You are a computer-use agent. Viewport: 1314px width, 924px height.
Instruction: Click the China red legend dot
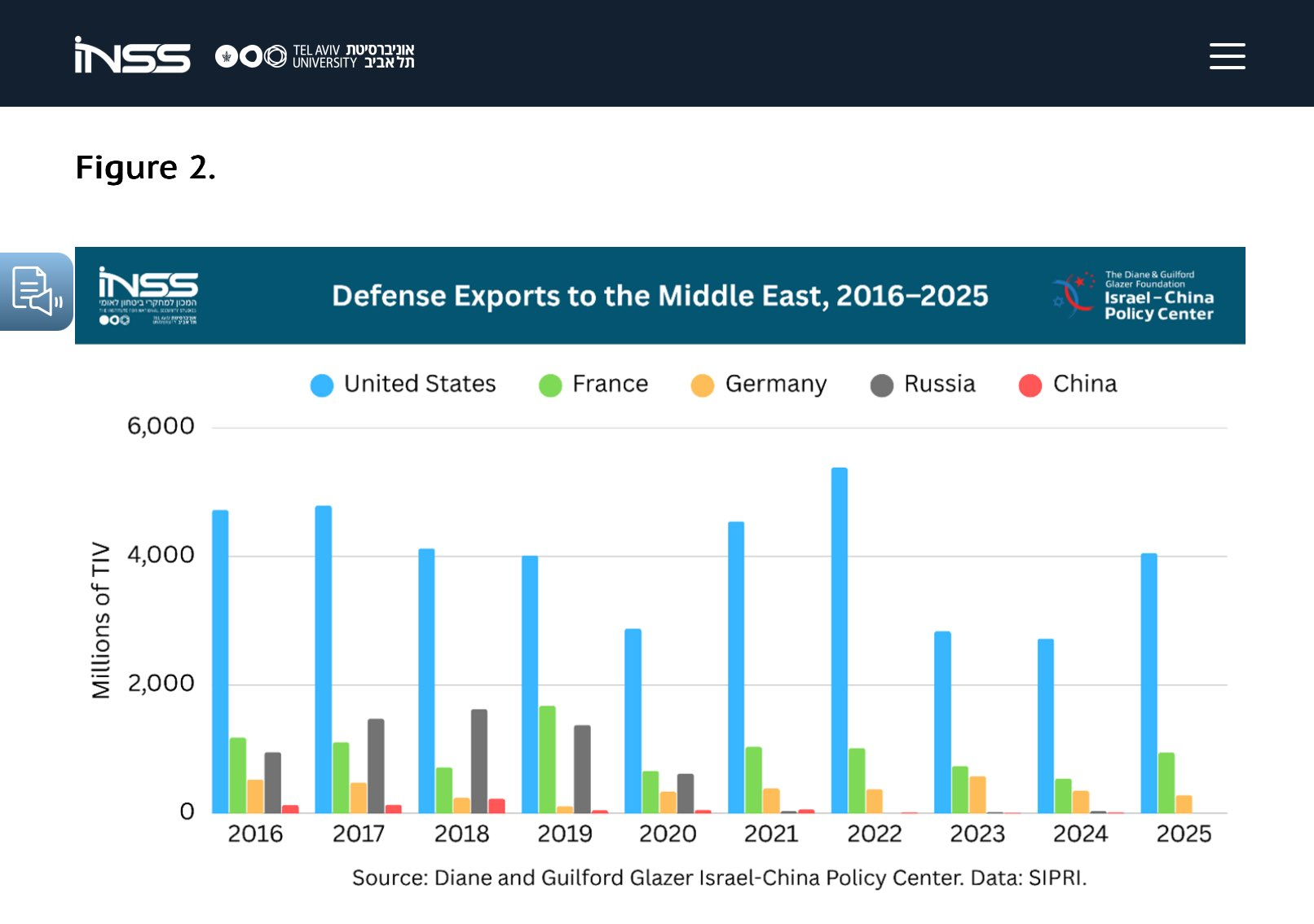pos(1030,385)
